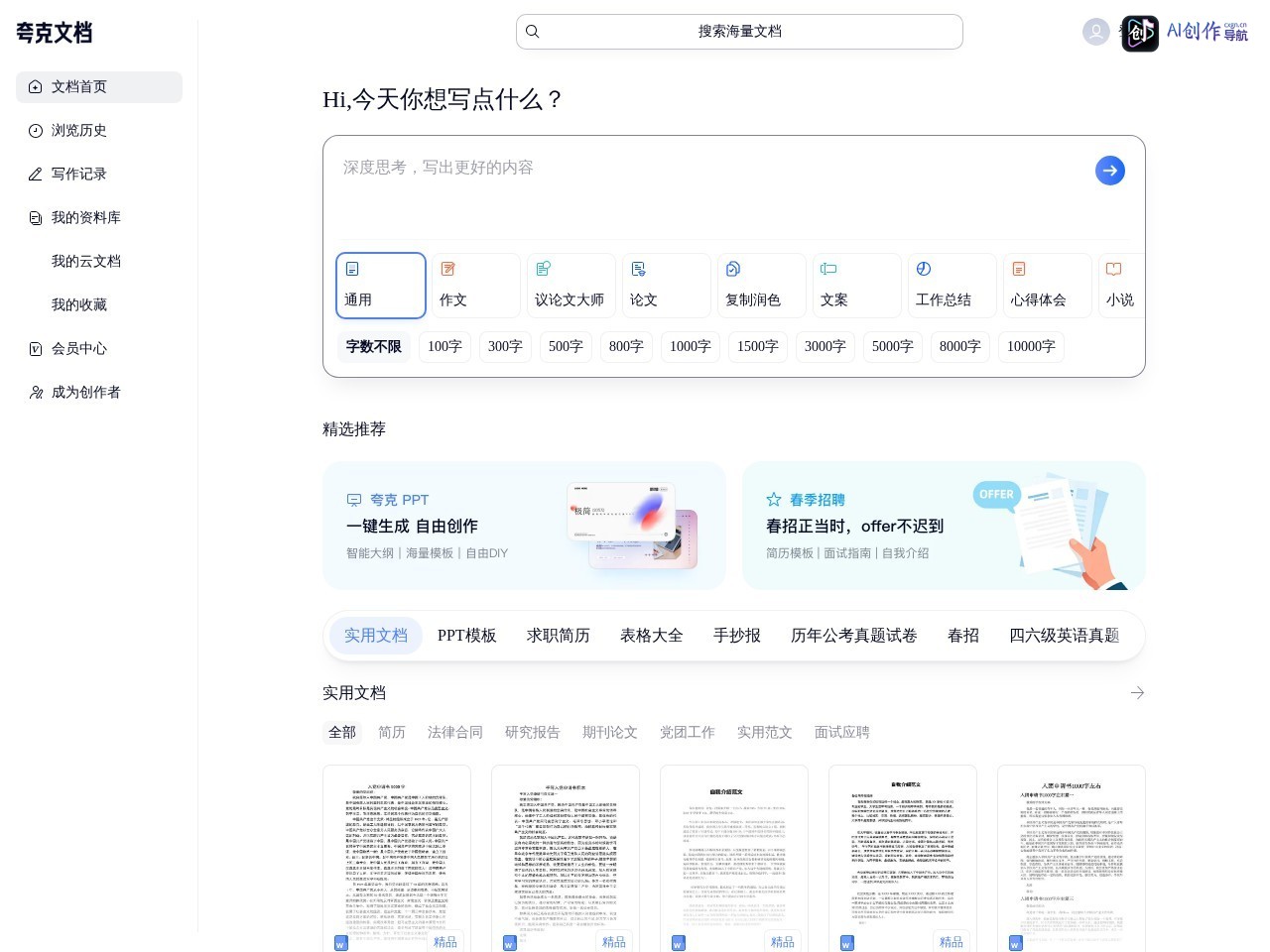Image resolution: width=1270 pixels, height=952 pixels.
Task: Click the 春季招聘 star icon
Action: coord(774,500)
